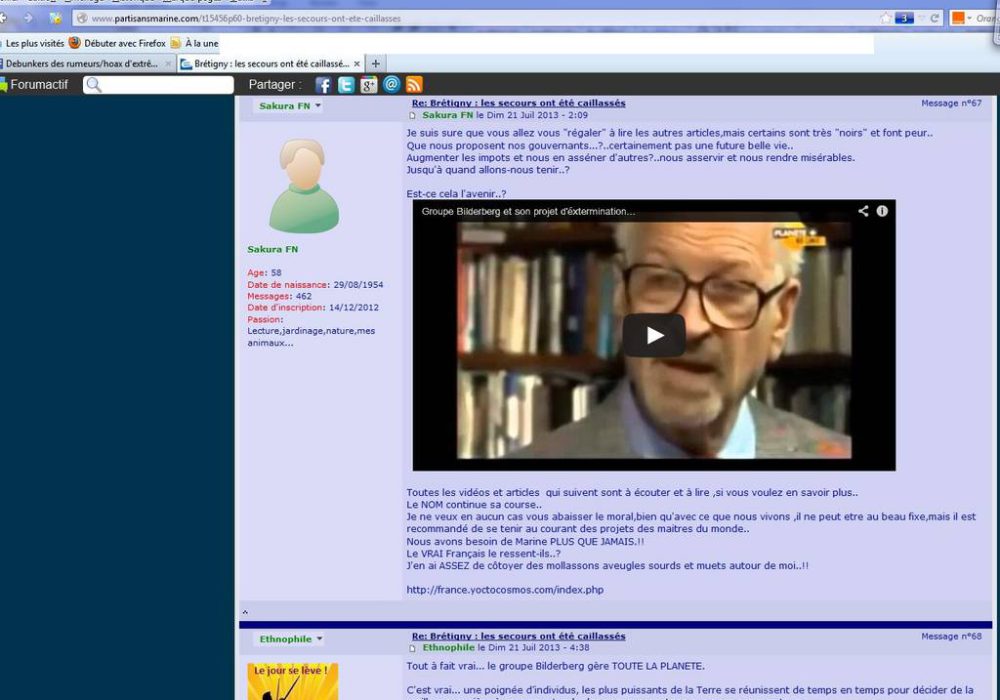The image size is (1000, 700).
Task: Click the video share icon
Action: click(863, 211)
